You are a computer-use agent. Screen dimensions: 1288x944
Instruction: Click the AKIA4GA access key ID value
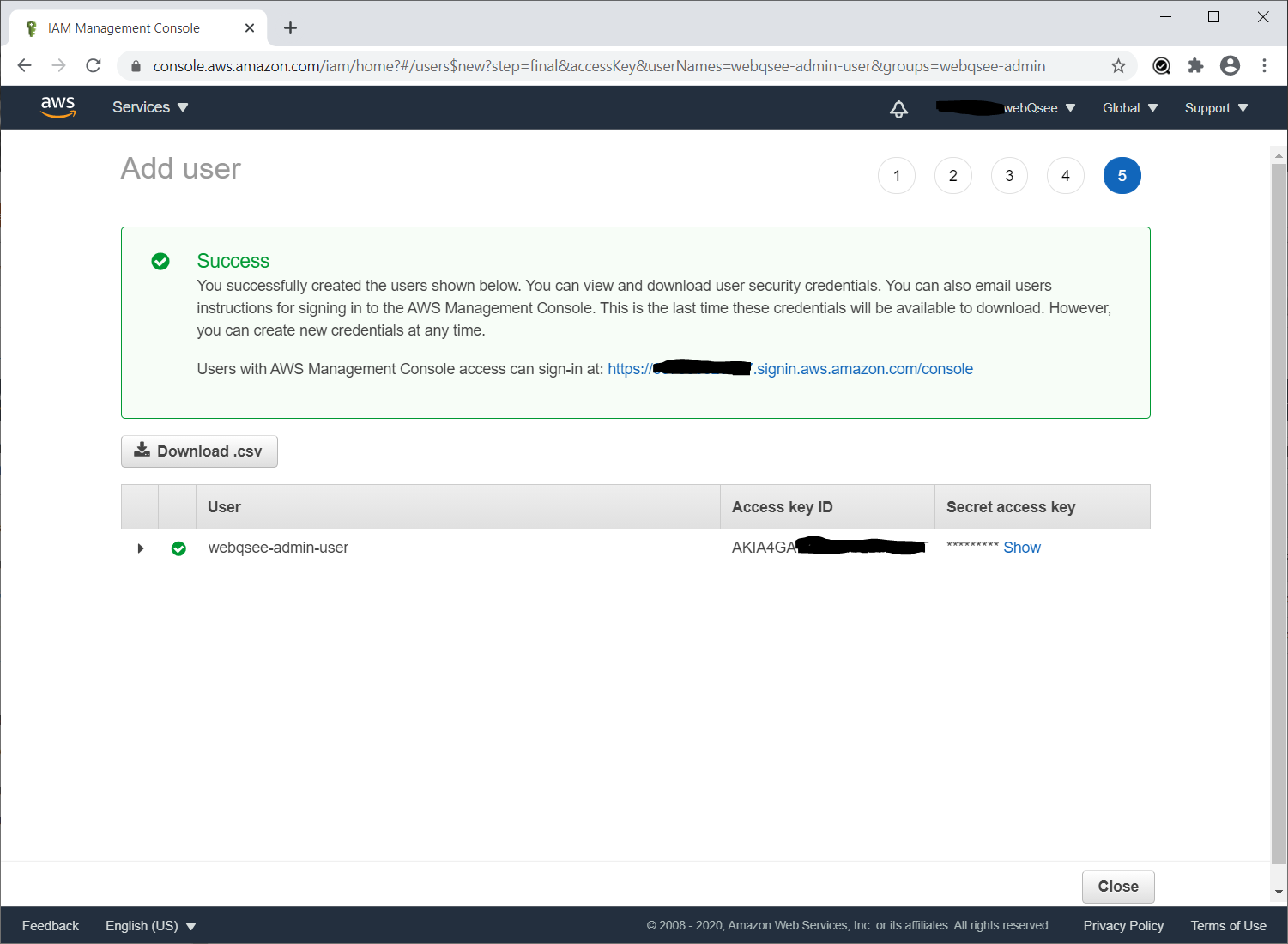point(830,548)
